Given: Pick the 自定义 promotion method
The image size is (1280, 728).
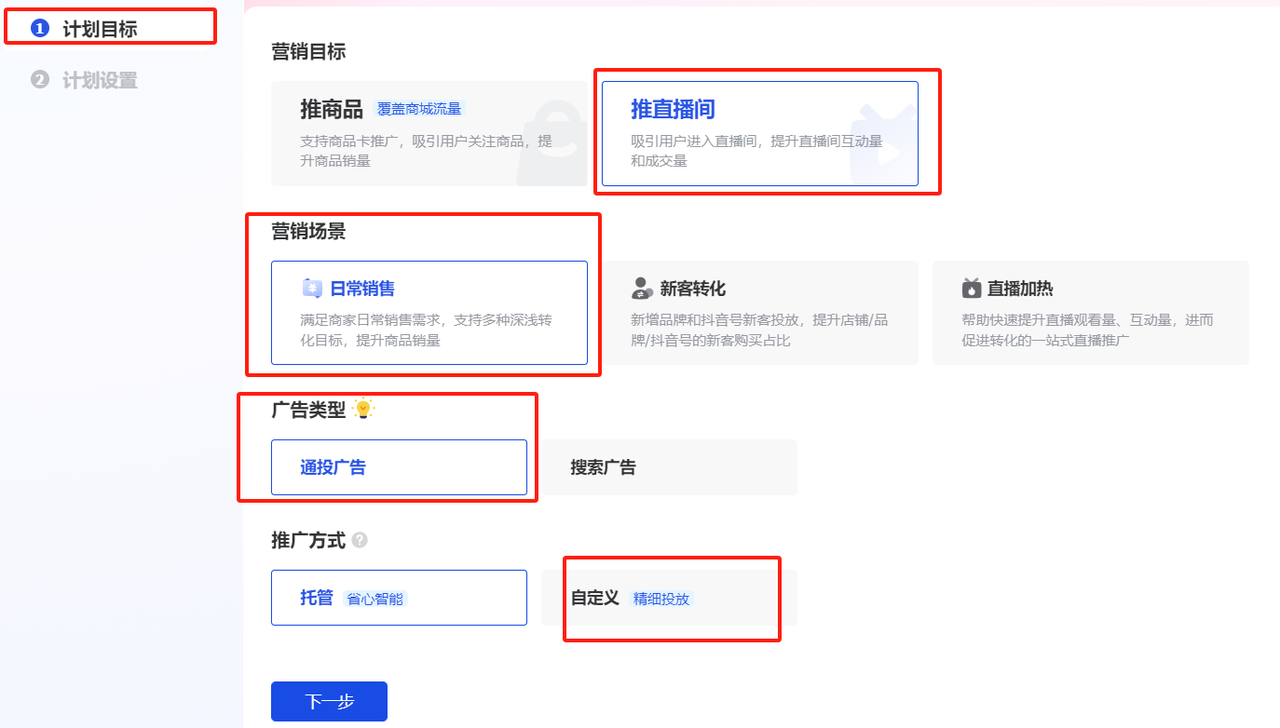Looking at the screenshot, I should [670, 598].
